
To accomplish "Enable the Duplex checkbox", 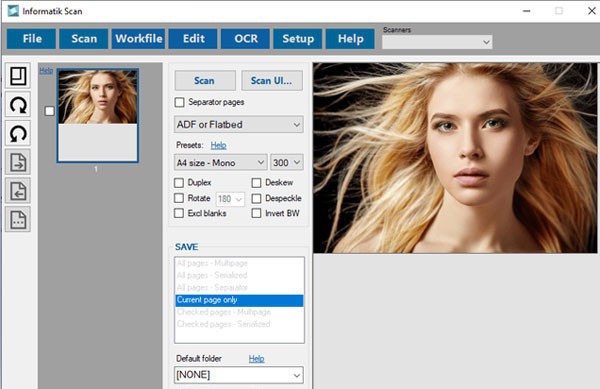I will click(179, 182).
